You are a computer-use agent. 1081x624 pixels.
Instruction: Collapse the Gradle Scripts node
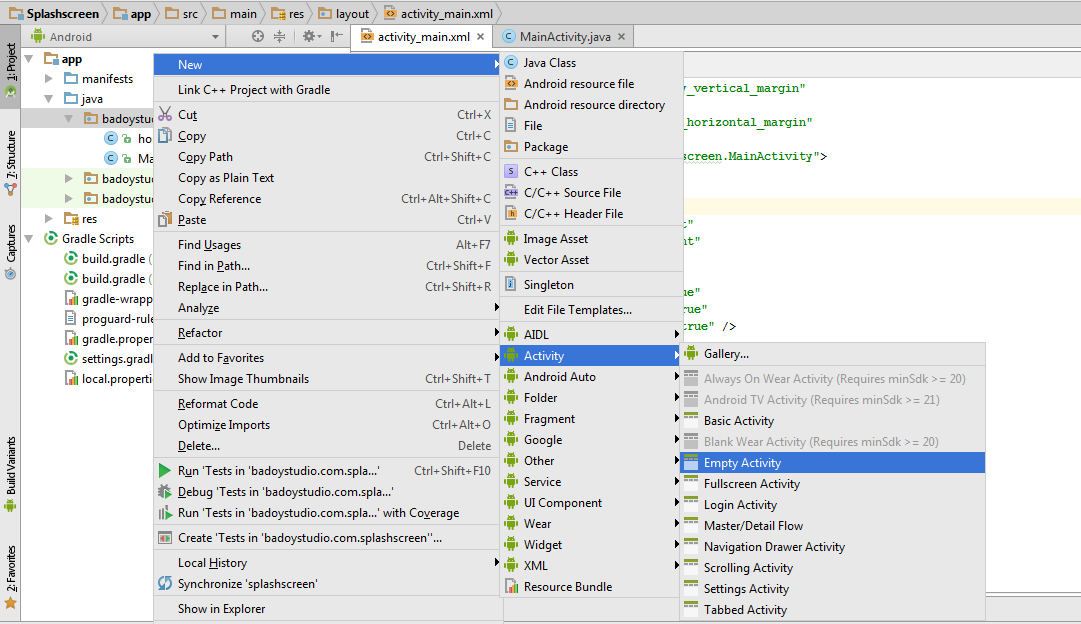coord(30,239)
